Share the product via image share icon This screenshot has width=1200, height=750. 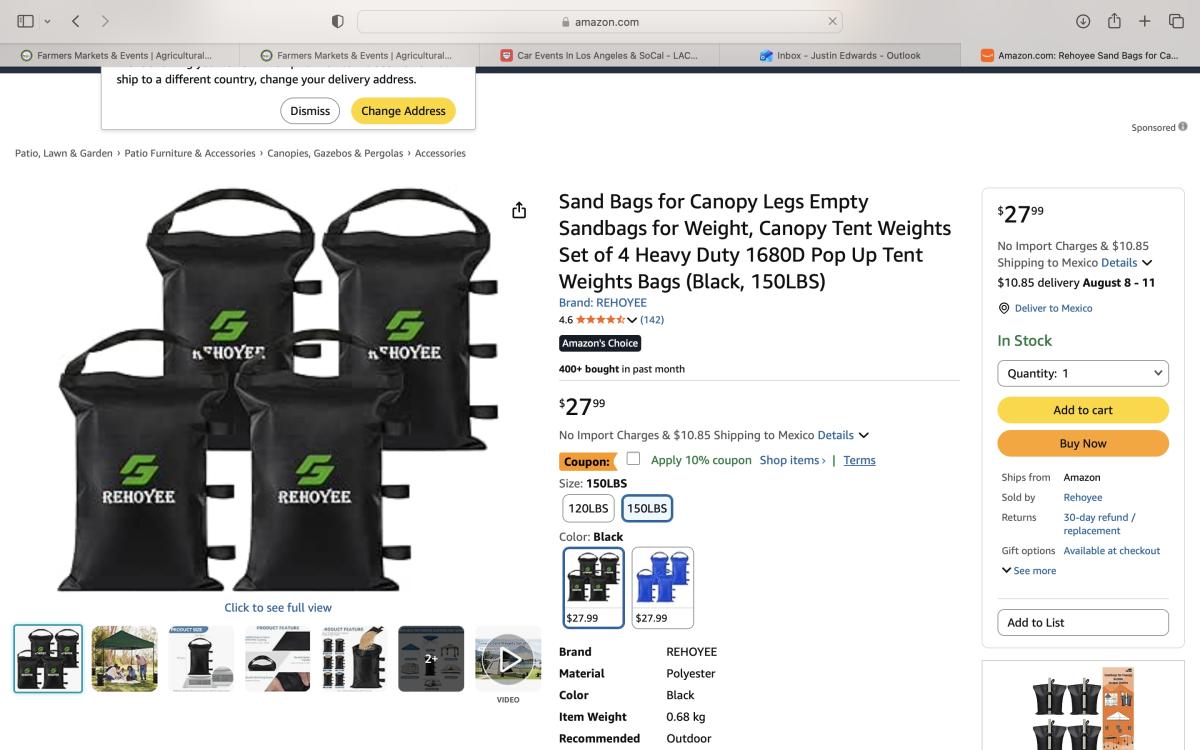pyautogui.click(x=519, y=210)
